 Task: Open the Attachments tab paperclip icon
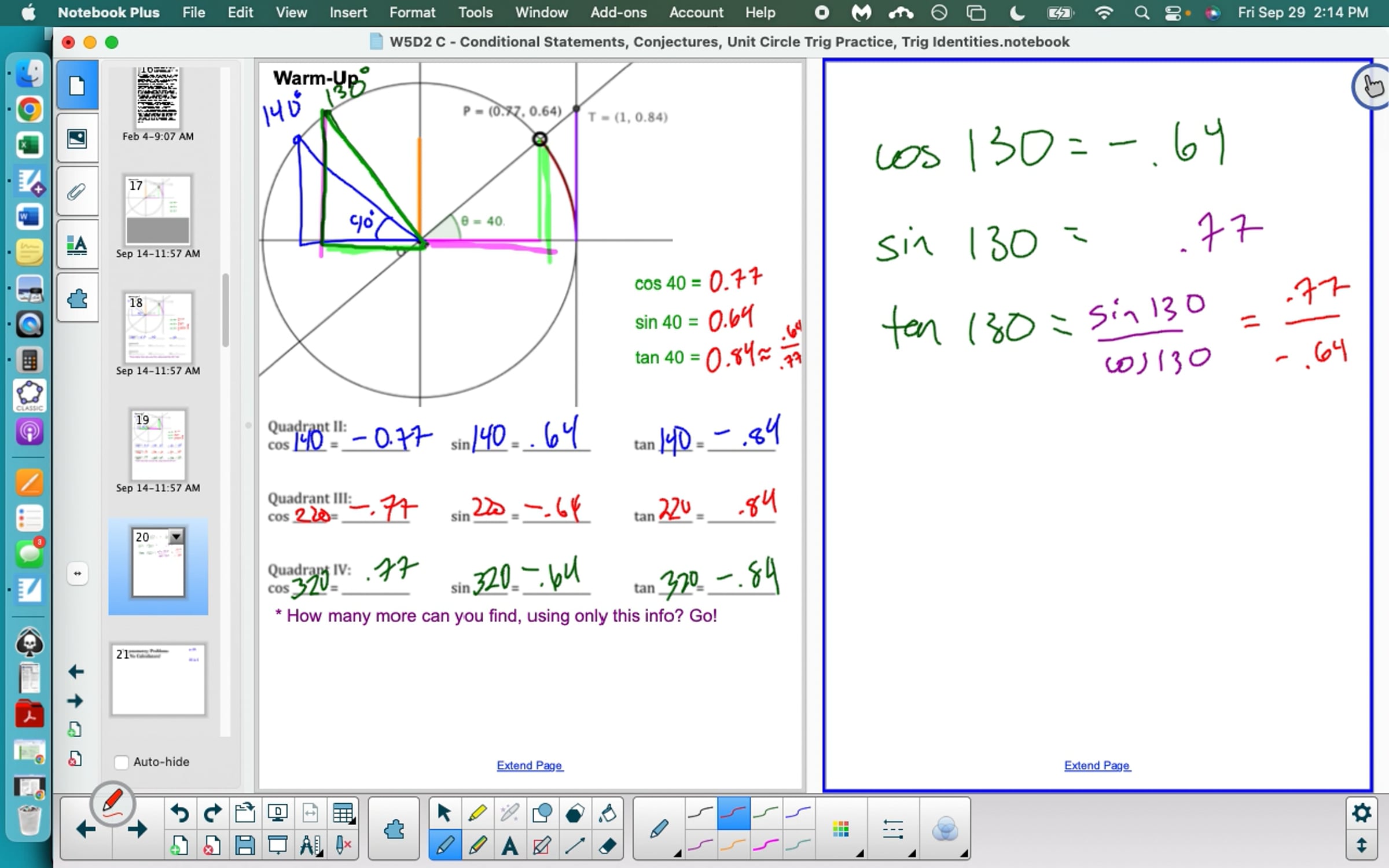pyautogui.click(x=77, y=192)
